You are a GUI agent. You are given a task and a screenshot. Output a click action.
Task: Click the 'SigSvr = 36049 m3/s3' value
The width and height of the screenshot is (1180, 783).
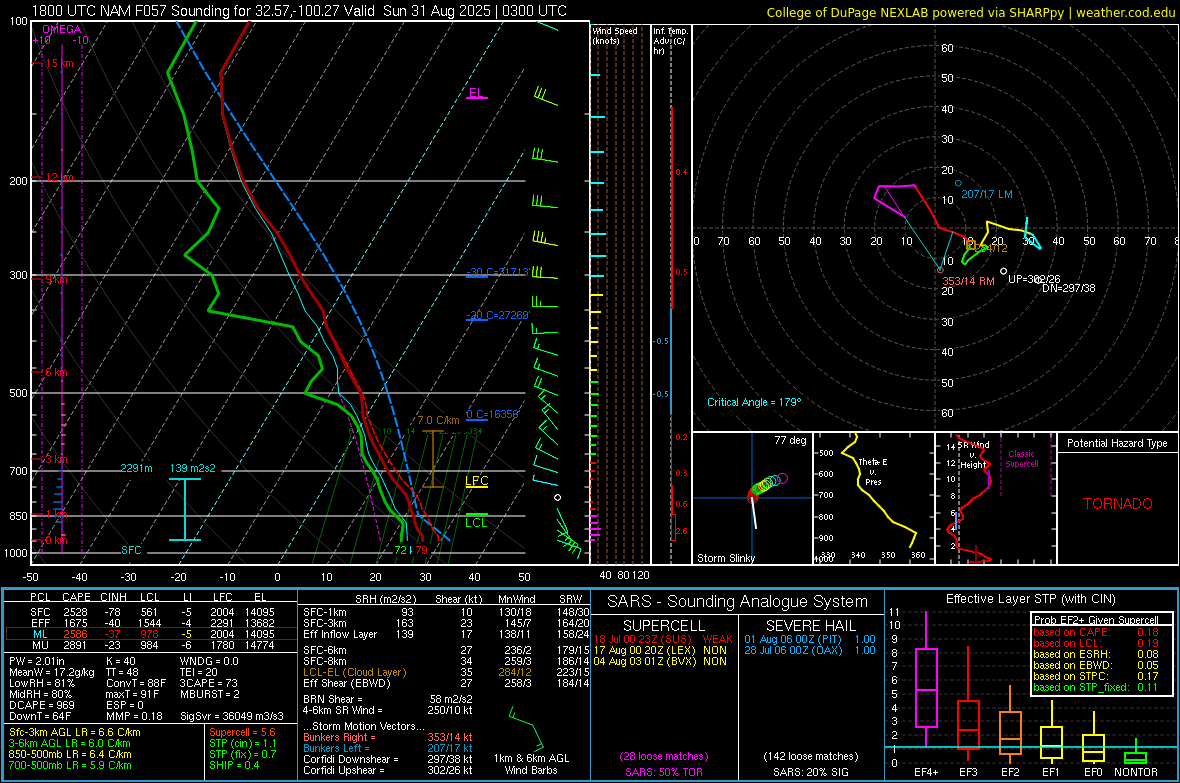tap(232, 716)
